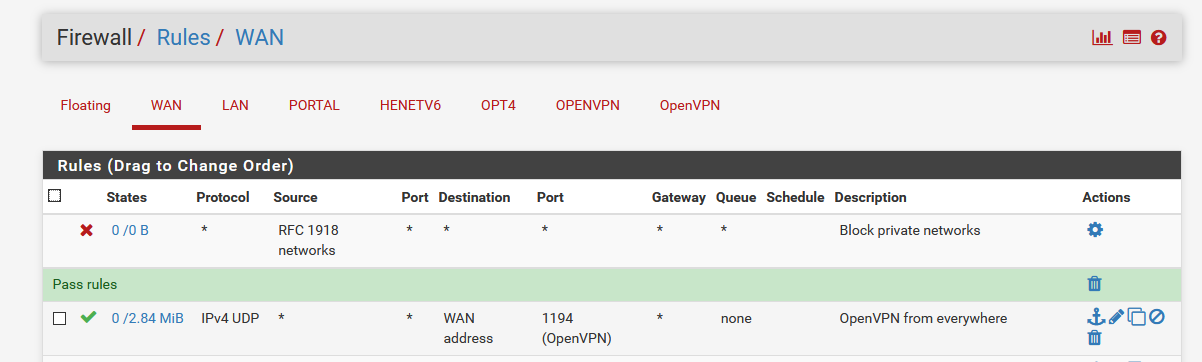Open the firewall log list icon

click(1131, 38)
